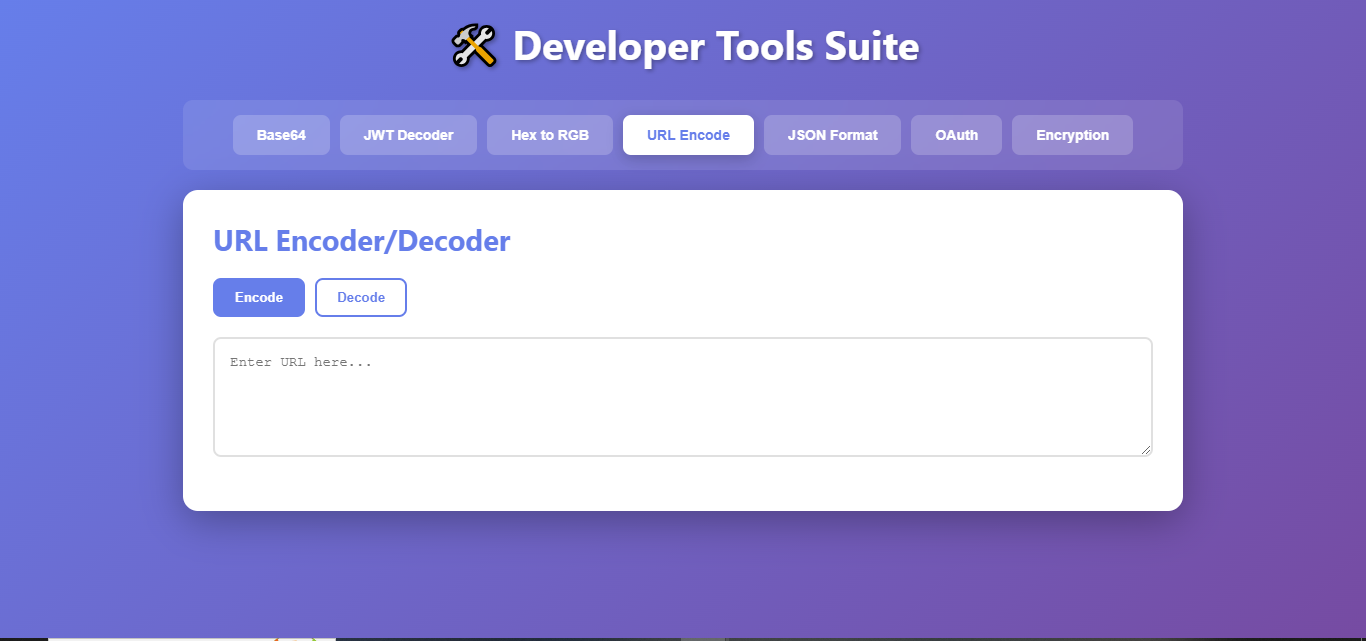Click the textarea resize grip at its corner
Image resolution: width=1366 pixels, height=641 pixels.
pos(1147,450)
